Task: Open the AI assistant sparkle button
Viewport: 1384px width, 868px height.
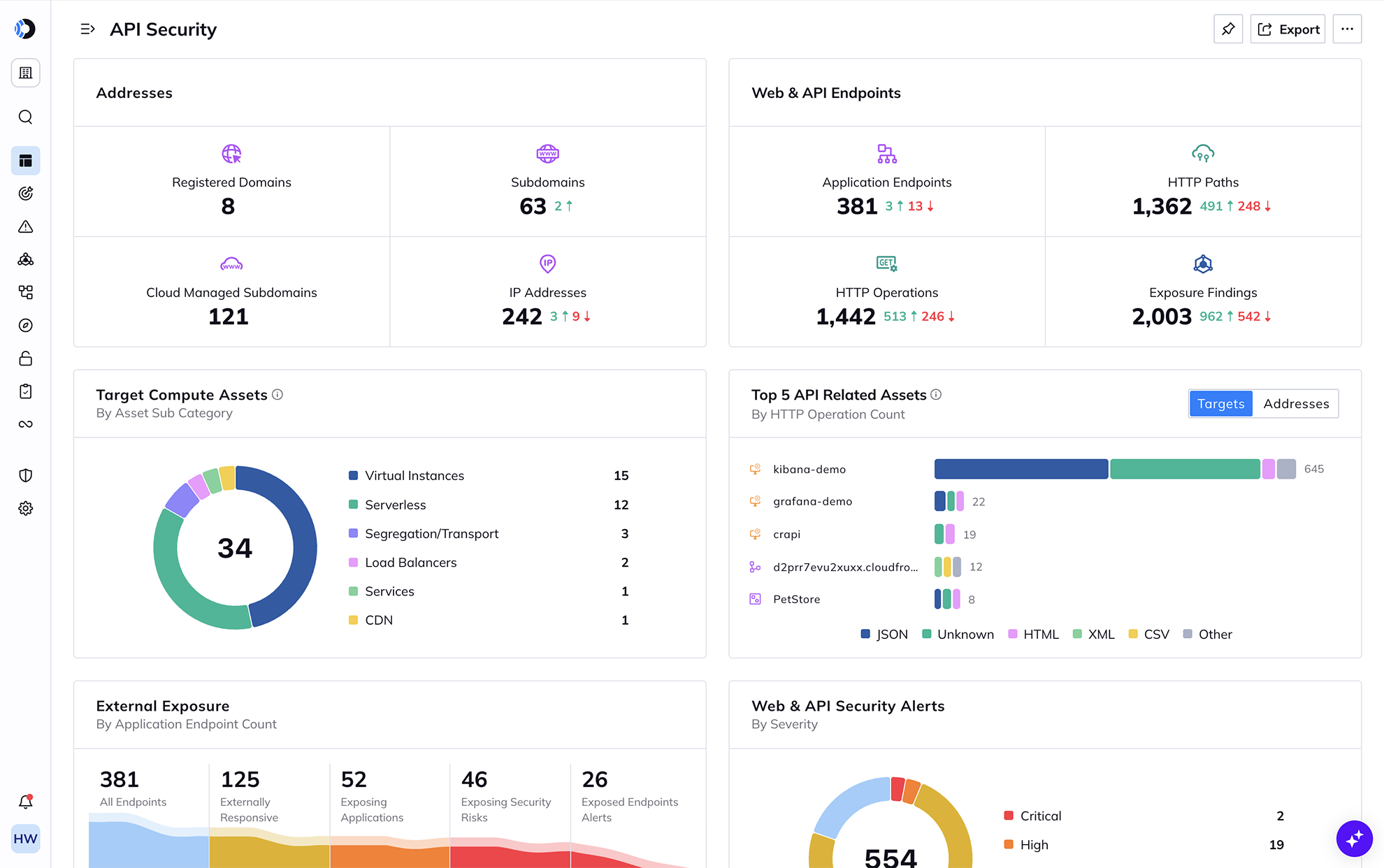Action: point(1354,838)
